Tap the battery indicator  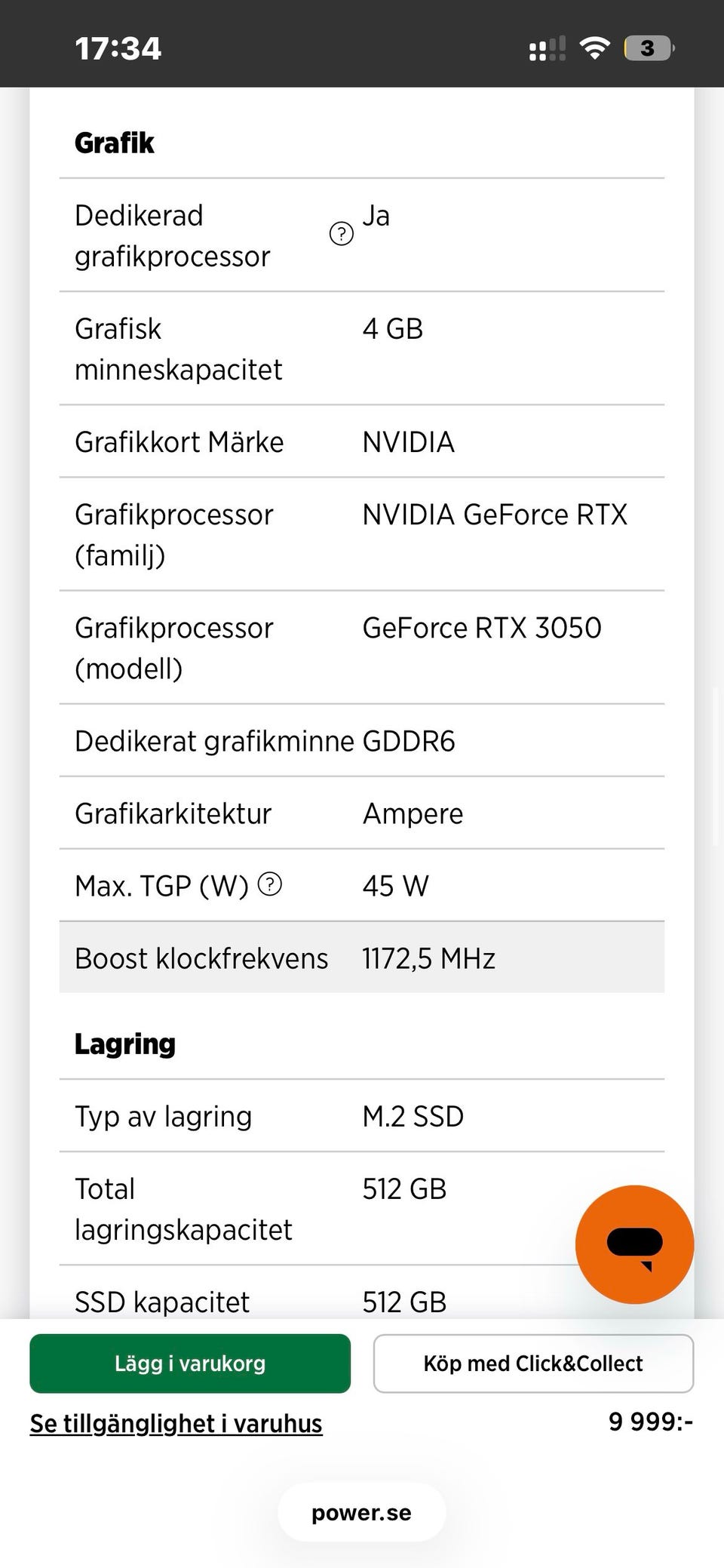649,49
